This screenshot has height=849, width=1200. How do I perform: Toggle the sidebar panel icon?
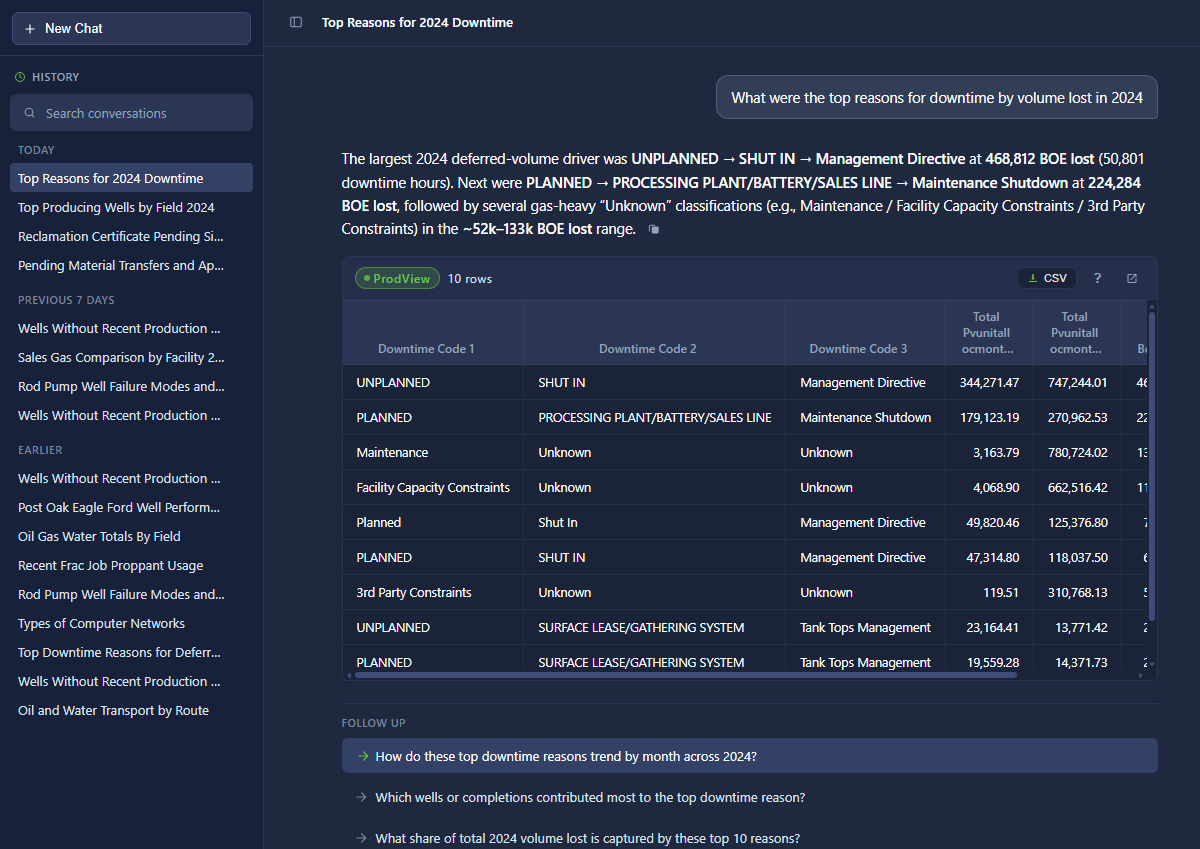tap(296, 22)
